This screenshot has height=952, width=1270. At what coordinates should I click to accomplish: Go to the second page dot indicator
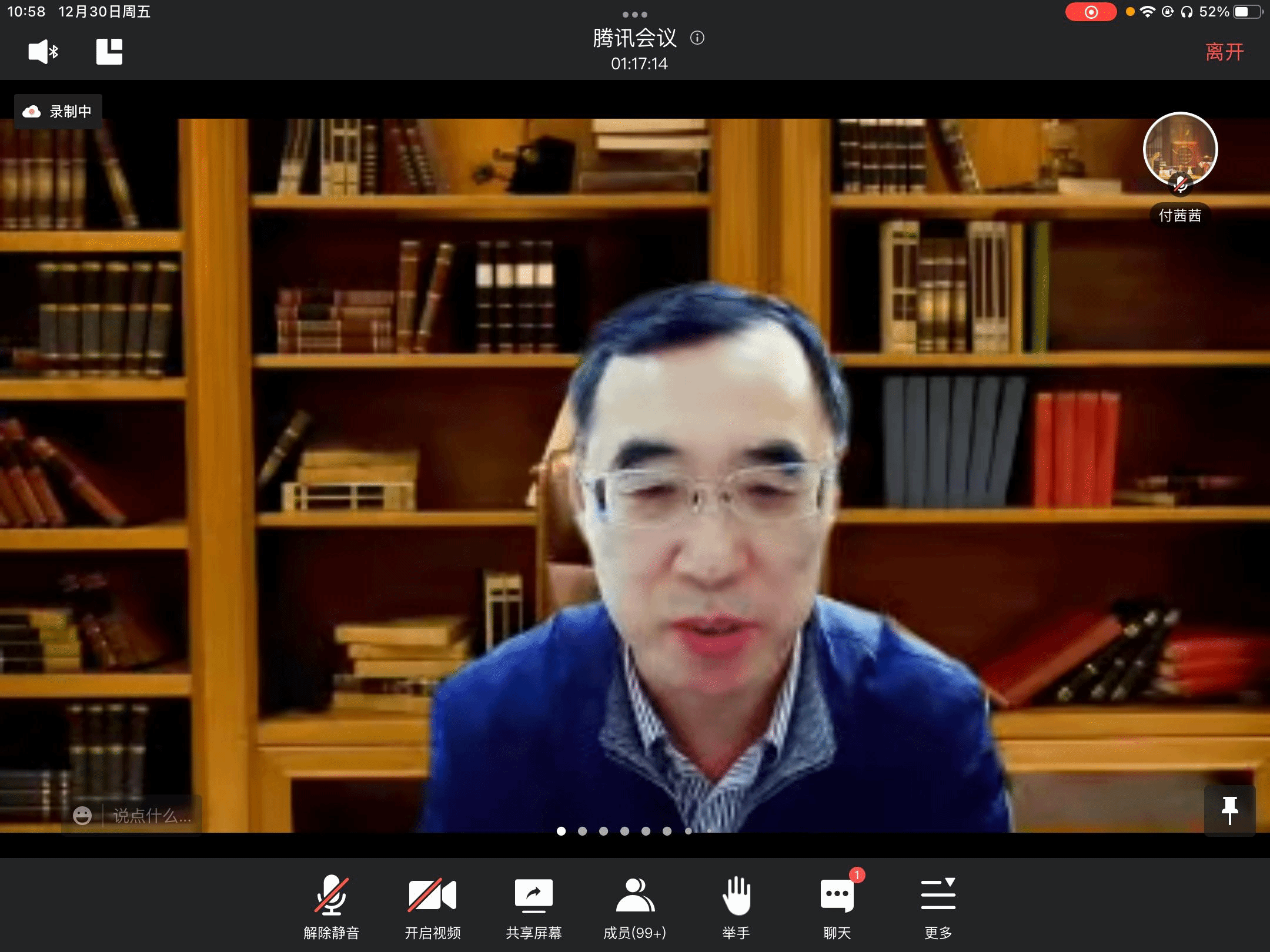click(582, 831)
